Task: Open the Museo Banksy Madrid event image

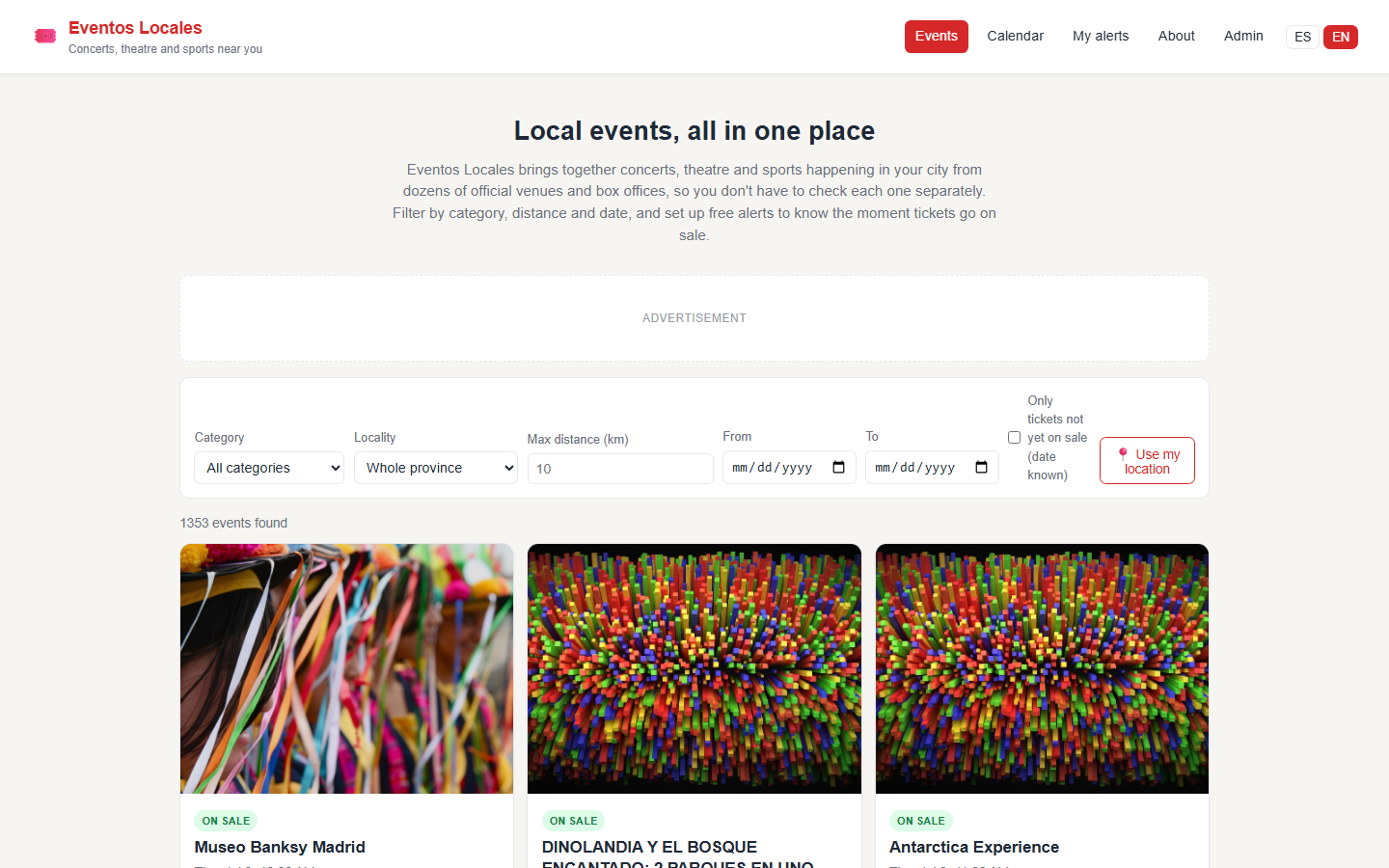Action: (347, 668)
